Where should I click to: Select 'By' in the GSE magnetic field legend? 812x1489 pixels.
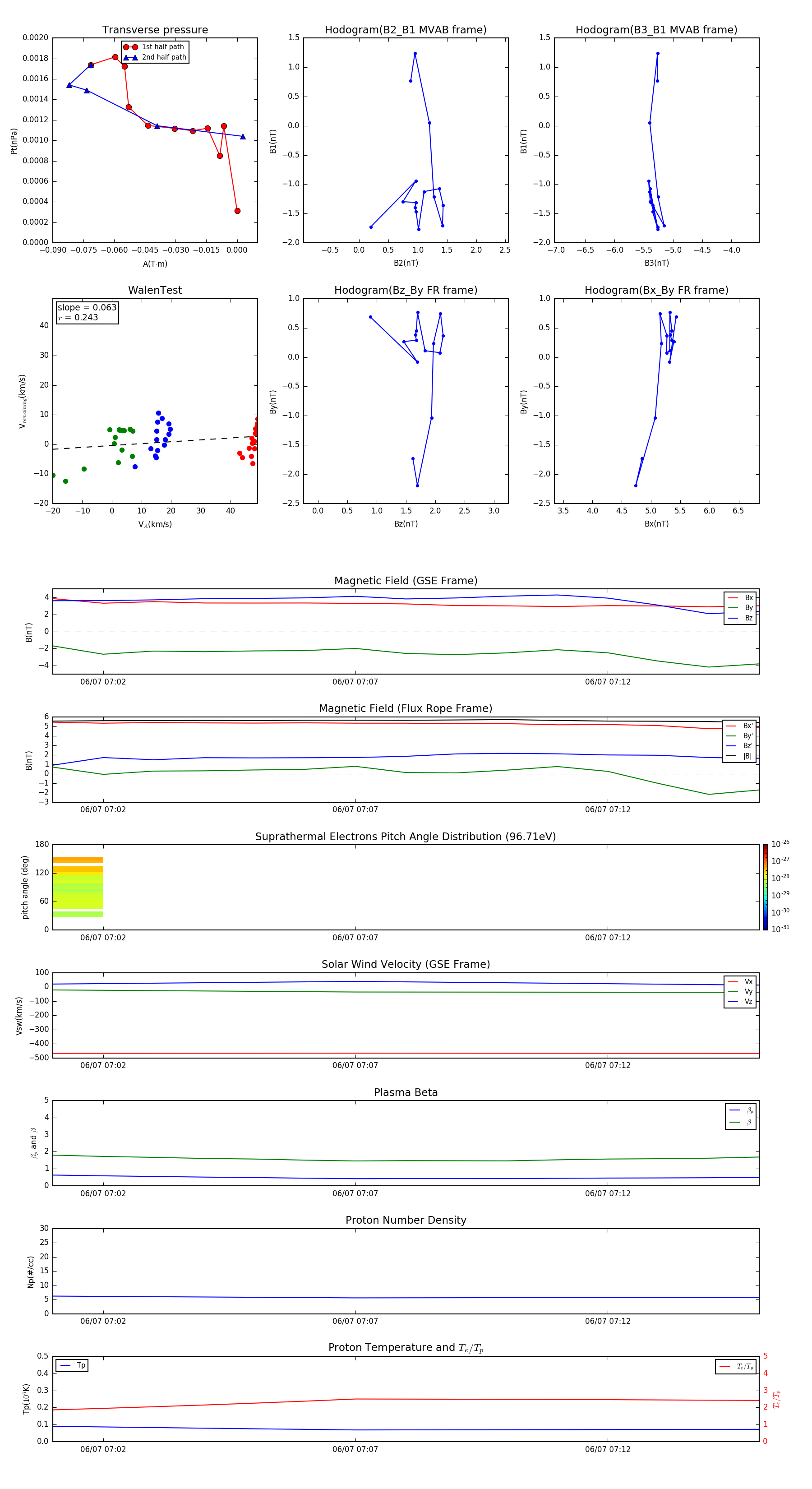pos(740,608)
